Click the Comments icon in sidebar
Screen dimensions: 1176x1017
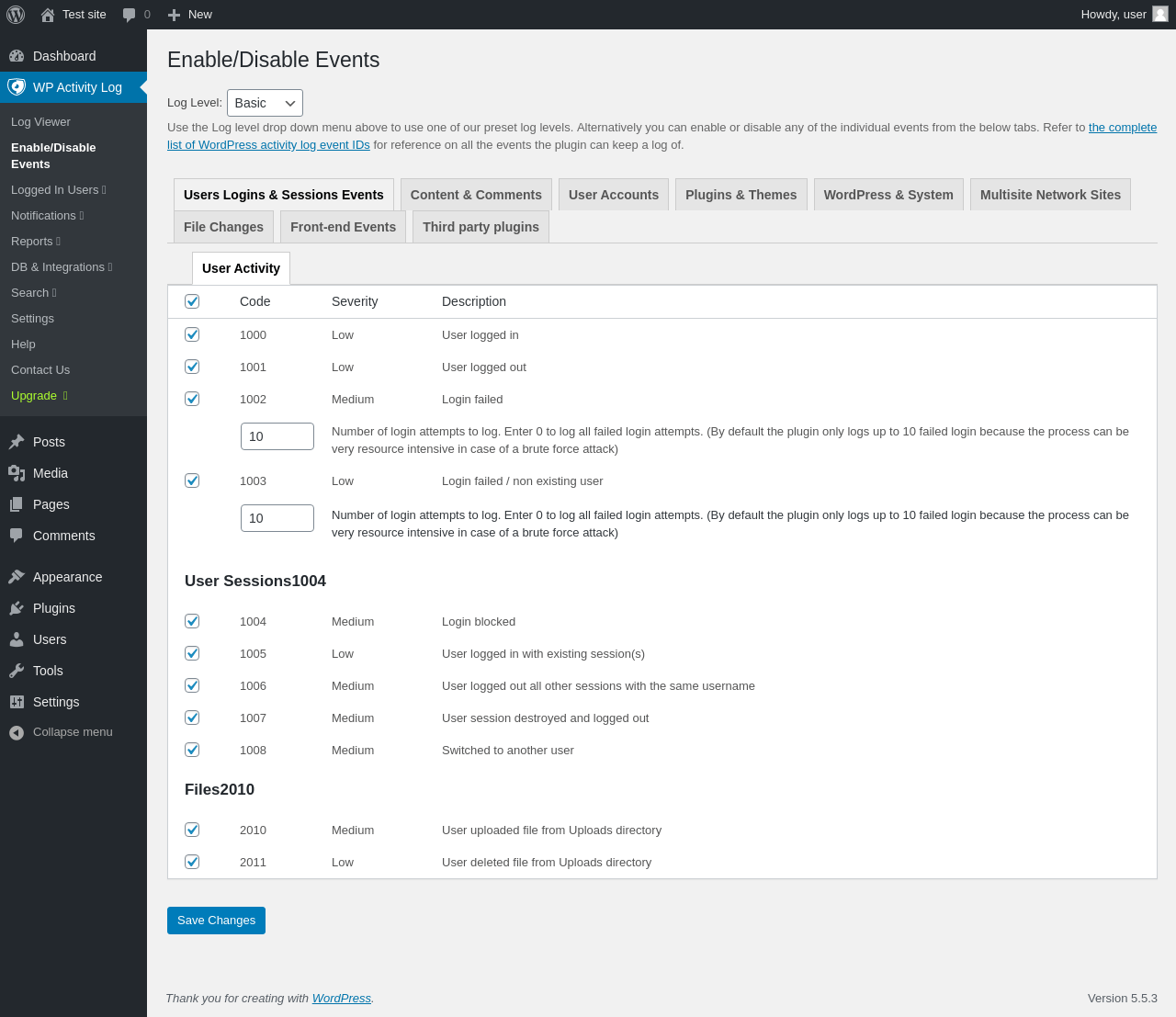[17, 536]
